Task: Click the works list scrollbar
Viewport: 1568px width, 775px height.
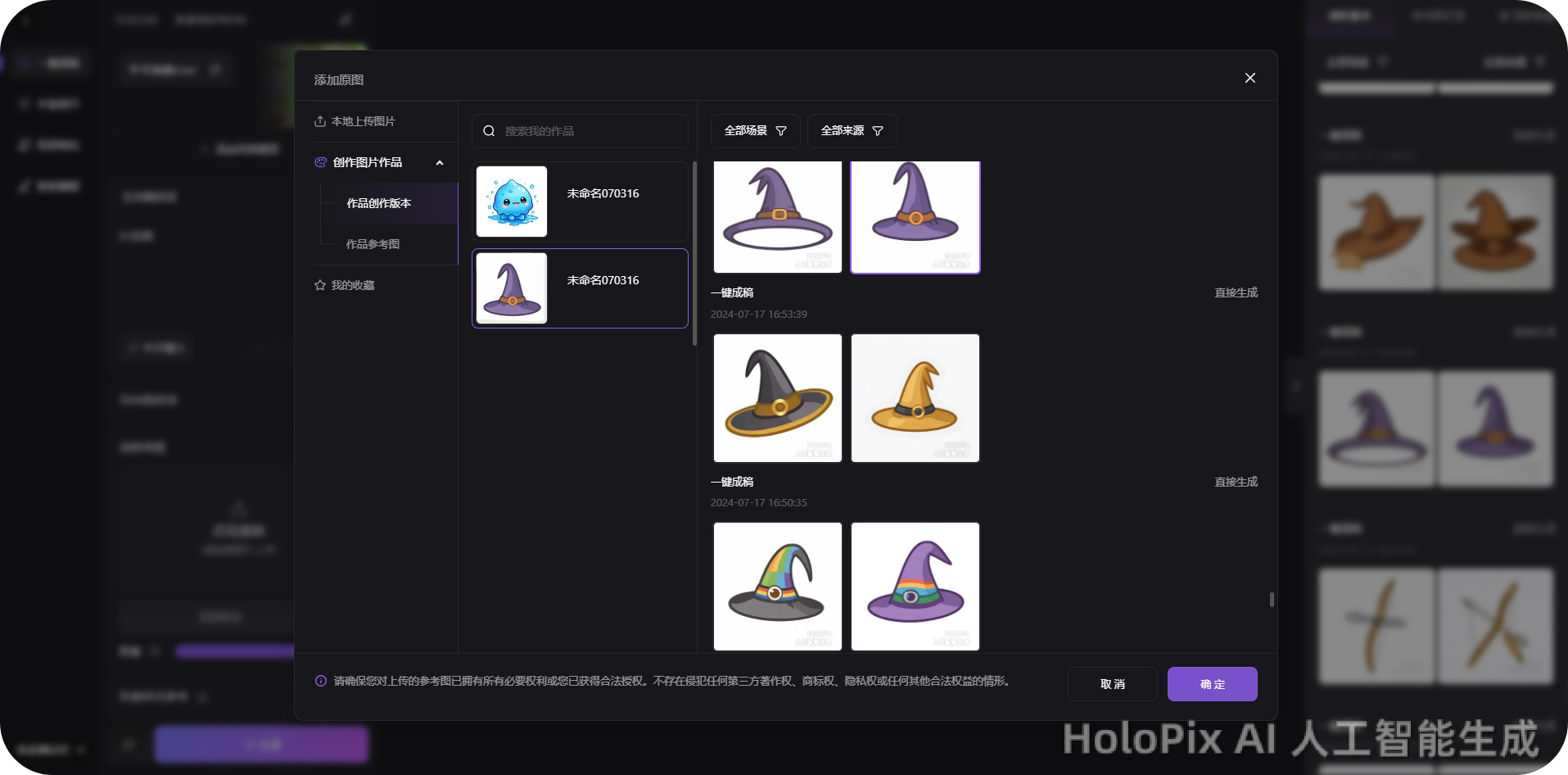Action: [694, 253]
